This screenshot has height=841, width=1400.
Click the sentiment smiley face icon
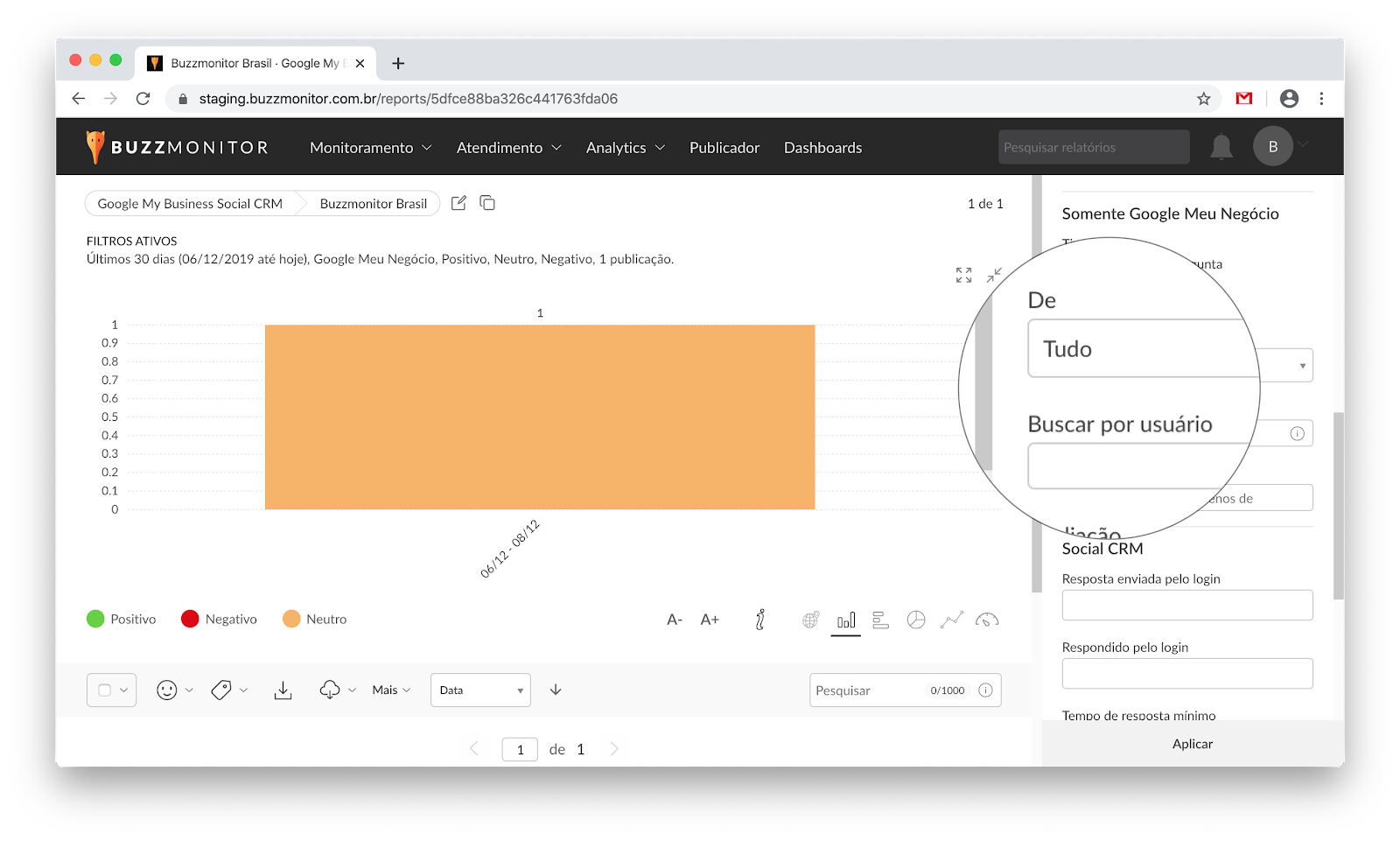tap(167, 690)
